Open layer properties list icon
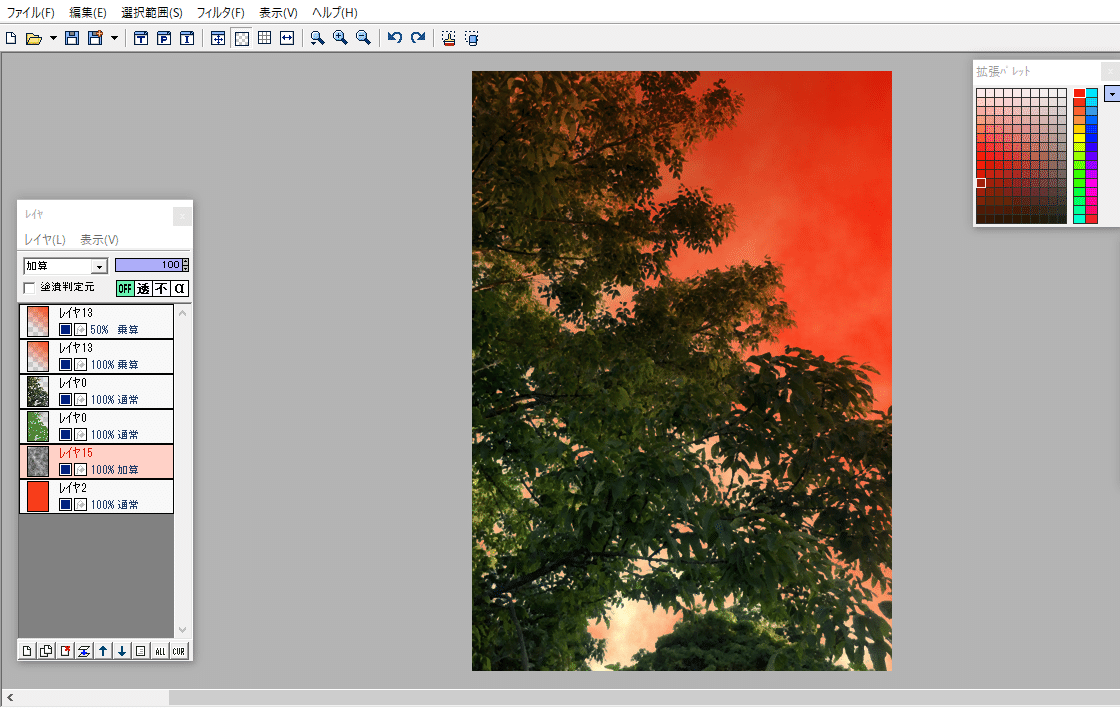The image size is (1120, 708). 141,651
